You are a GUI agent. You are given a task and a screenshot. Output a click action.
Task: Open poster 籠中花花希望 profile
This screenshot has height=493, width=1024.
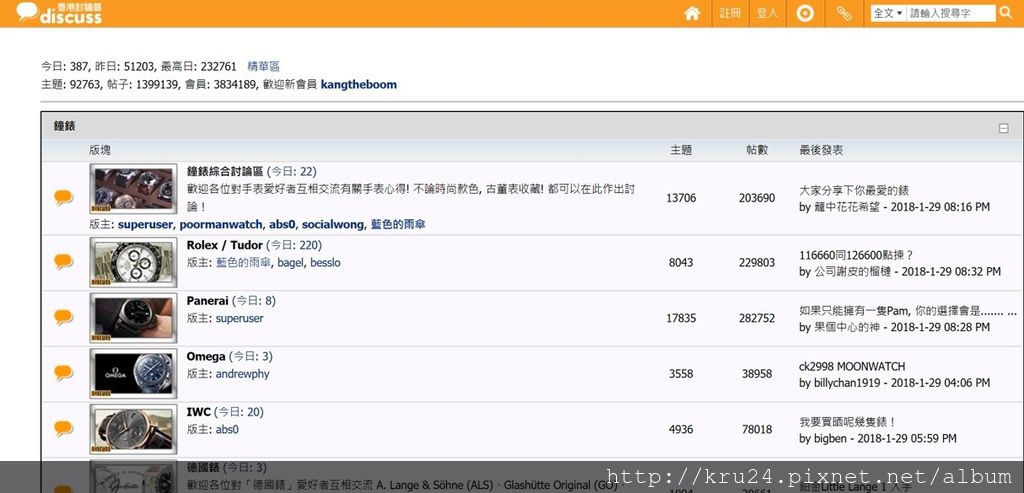point(848,207)
